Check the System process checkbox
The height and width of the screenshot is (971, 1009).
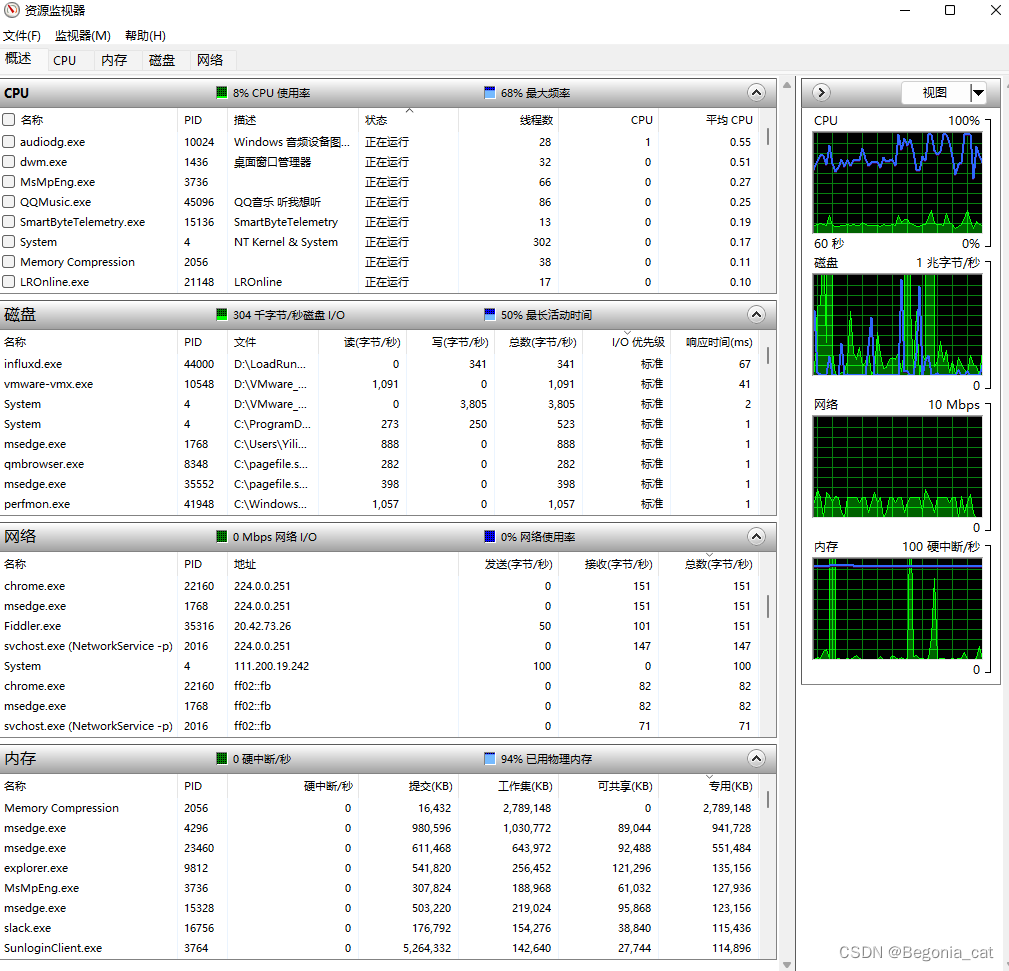(10, 242)
